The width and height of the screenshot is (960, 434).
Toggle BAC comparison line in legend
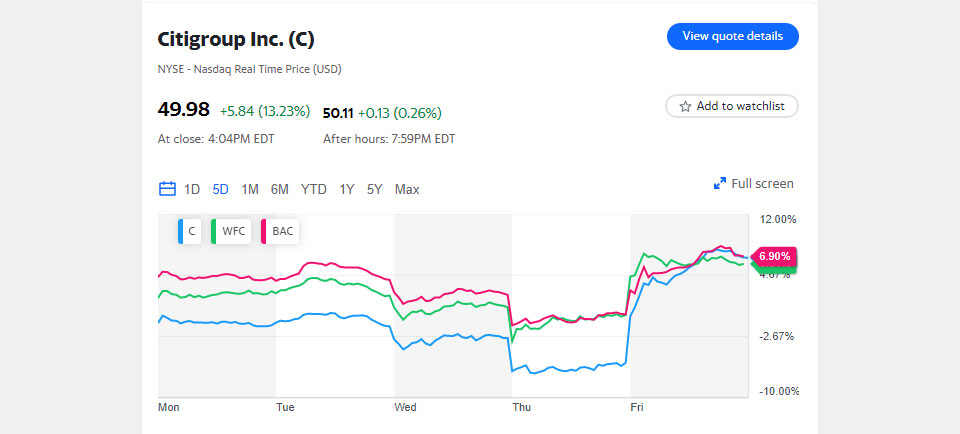280,231
